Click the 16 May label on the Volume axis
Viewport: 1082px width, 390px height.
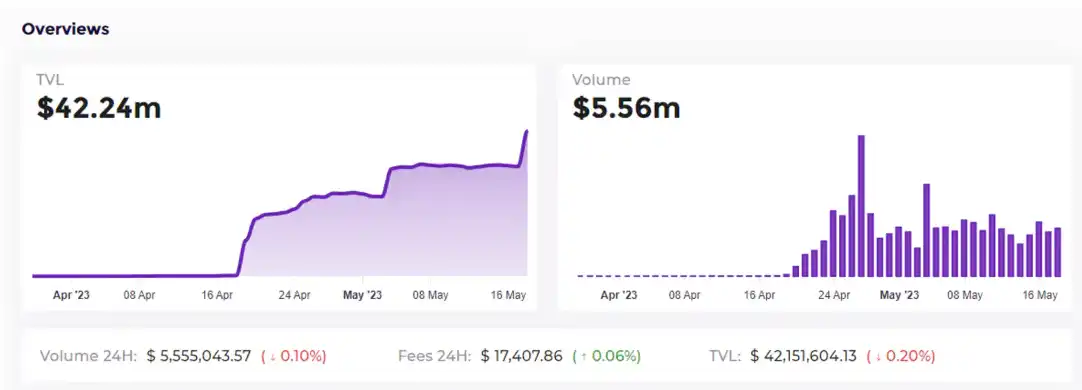[x=1040, y=295]
